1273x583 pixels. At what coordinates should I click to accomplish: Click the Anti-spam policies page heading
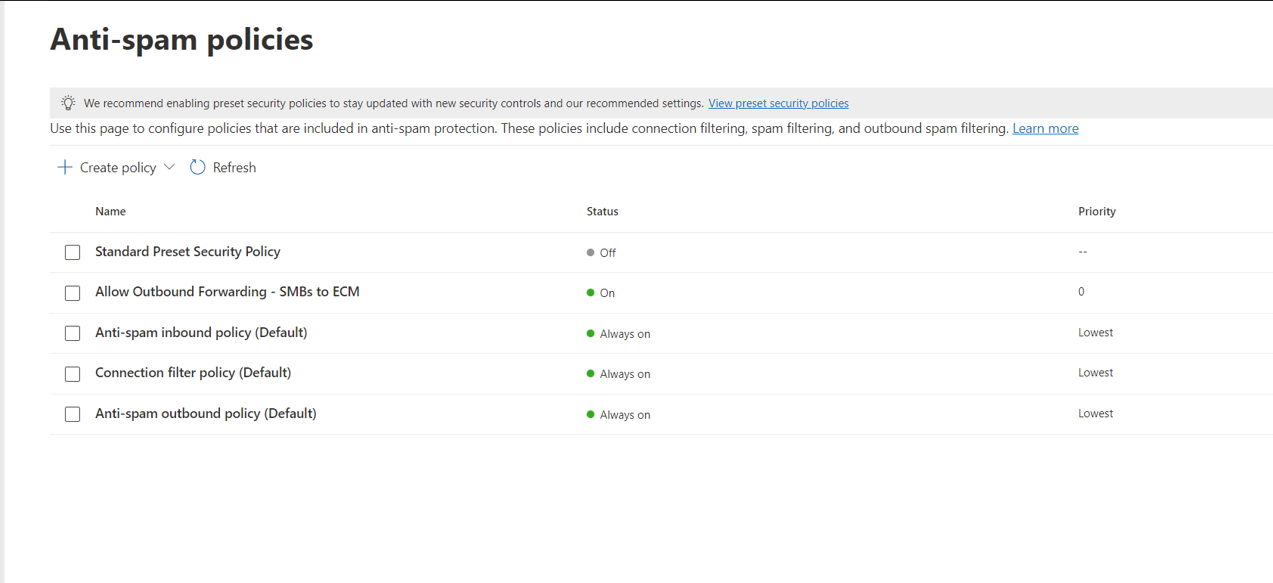[x=182, y=39]
